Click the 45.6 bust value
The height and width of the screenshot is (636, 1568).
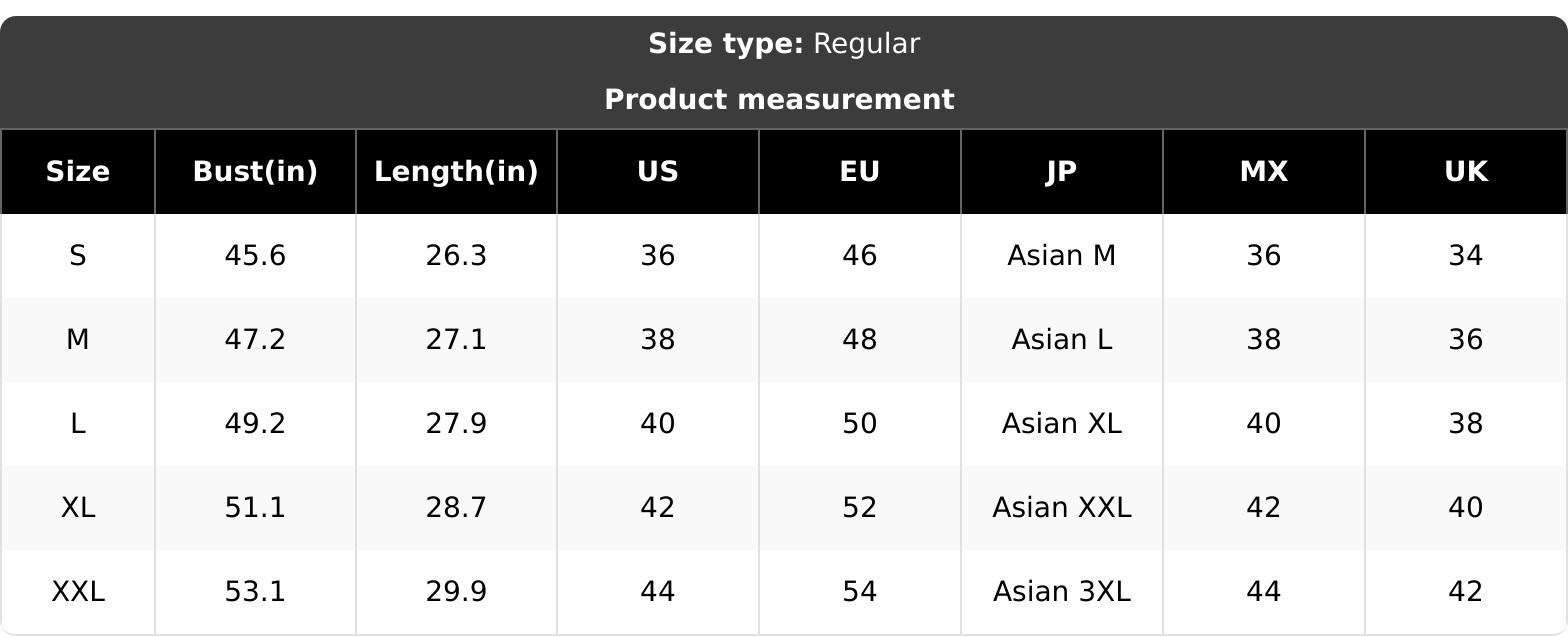tap(255, 256)
